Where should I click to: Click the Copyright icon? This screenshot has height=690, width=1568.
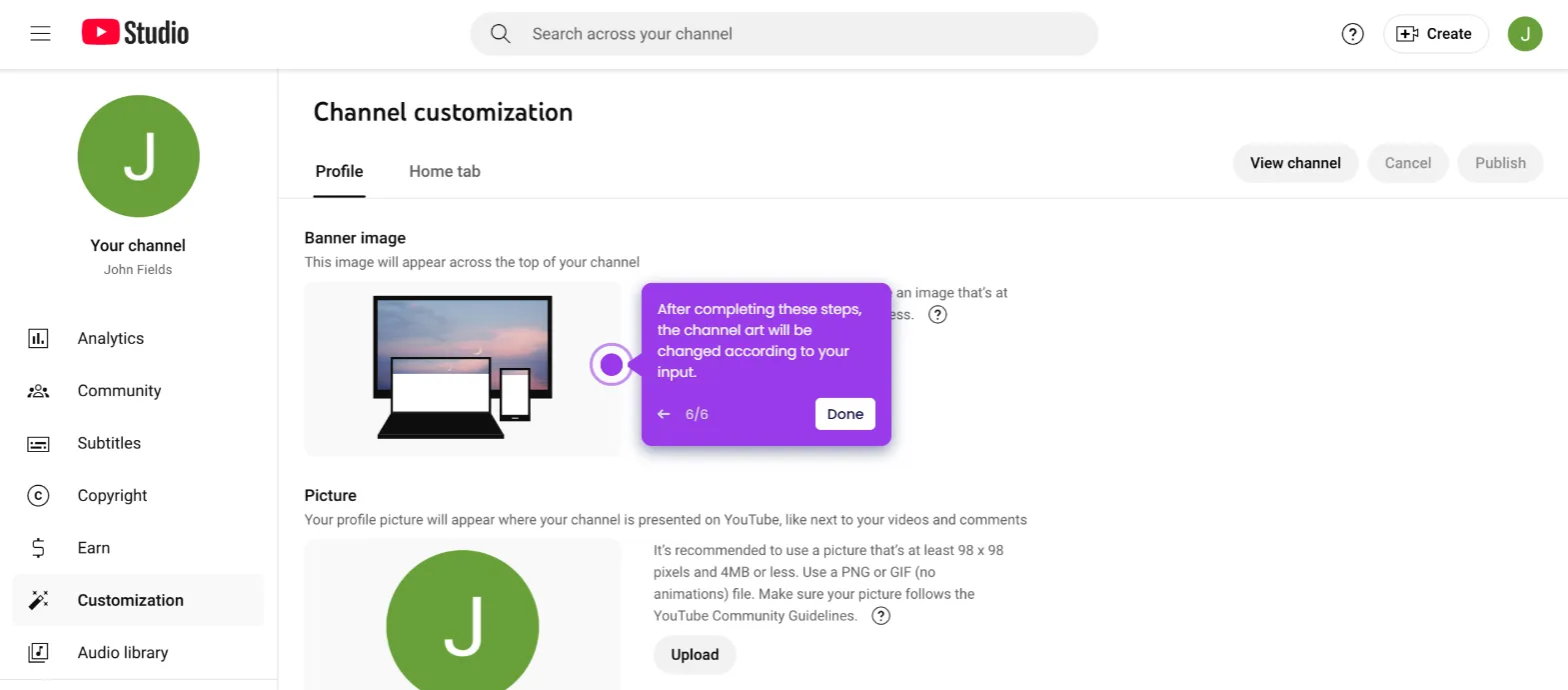click(38, 496)
